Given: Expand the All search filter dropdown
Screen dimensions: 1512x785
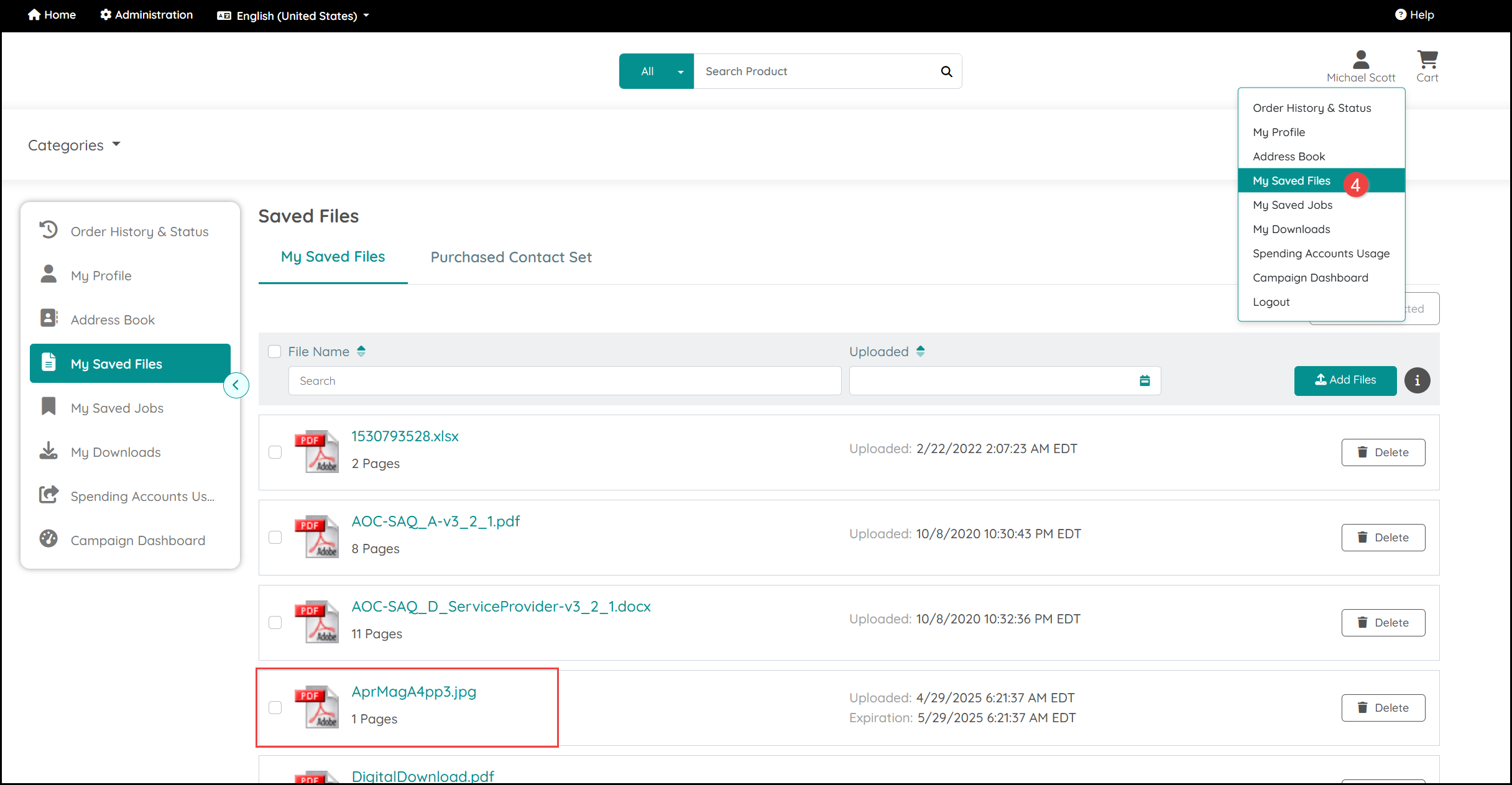Looking at the screenshot, I should [657, 71].
